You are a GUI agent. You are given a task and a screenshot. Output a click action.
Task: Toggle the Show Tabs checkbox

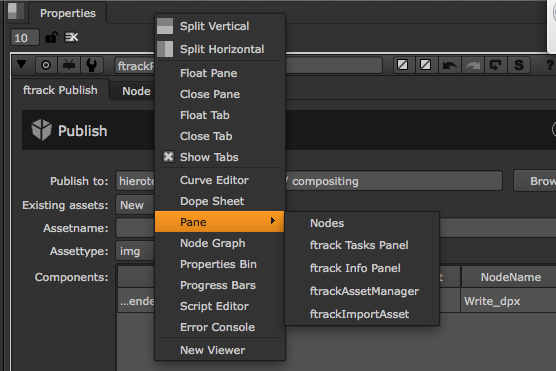click(x=168, y=157)
